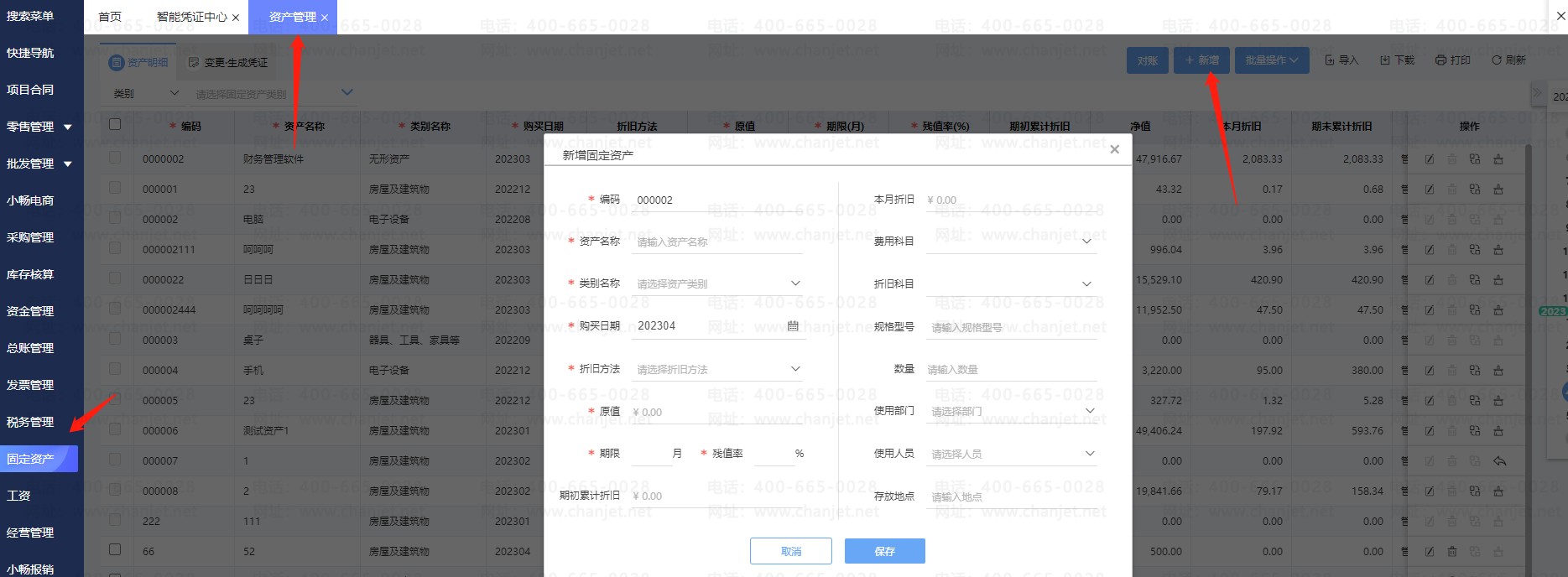This screenshot has height=577, width=1568.
Task: Click the change-asset icon in row 000002444
Action: [1475, 310]
